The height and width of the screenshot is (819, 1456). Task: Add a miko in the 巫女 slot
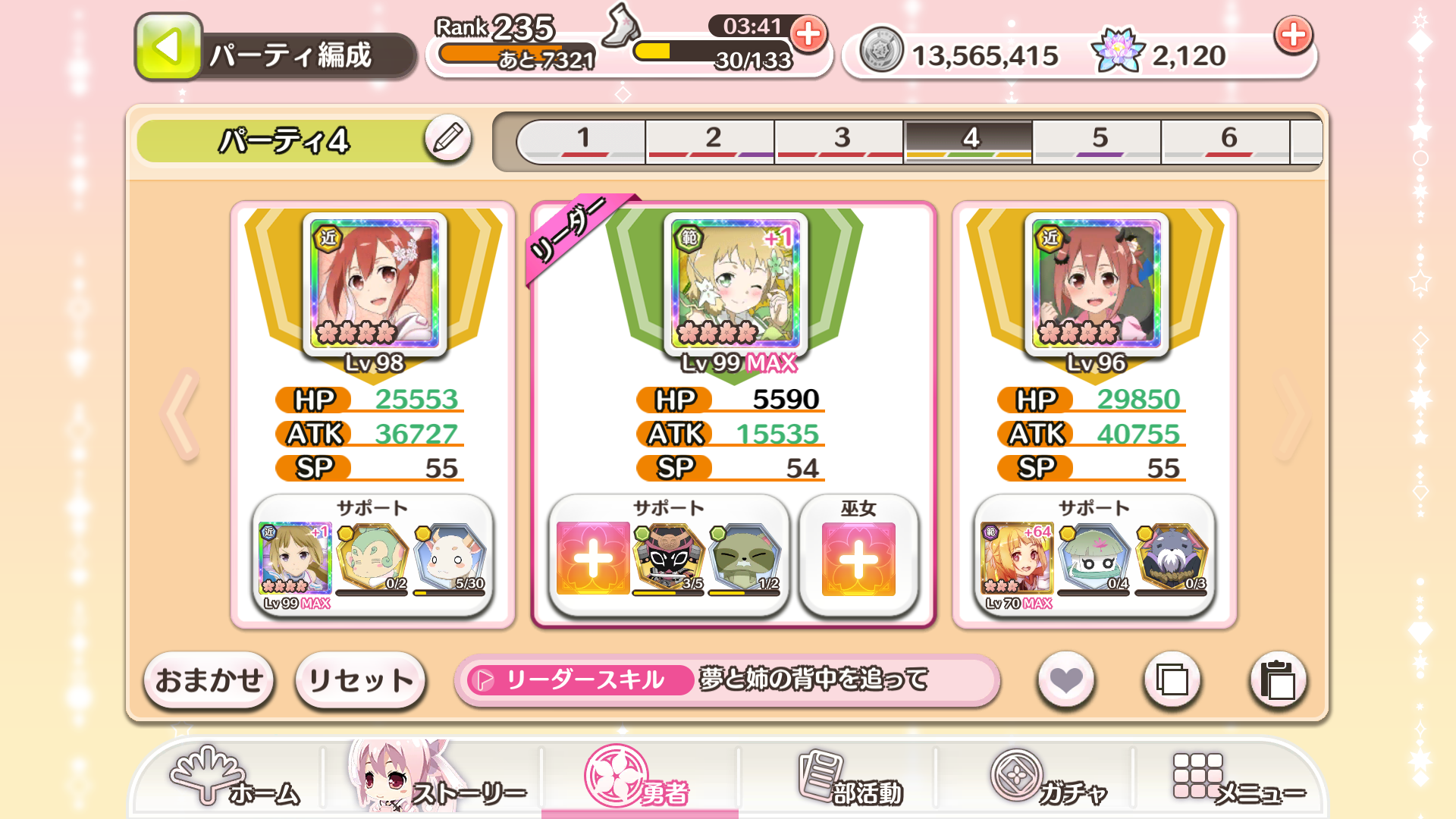[x=858, y=559]
